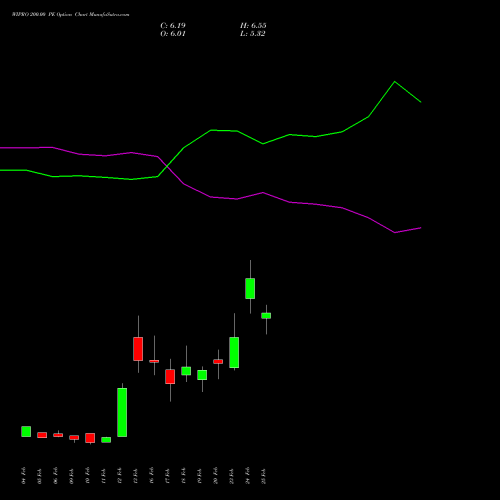Click the low value L: 5.32
Image resolution: width=500 pixels, height=500 pixels.
[x=252, y=34]
